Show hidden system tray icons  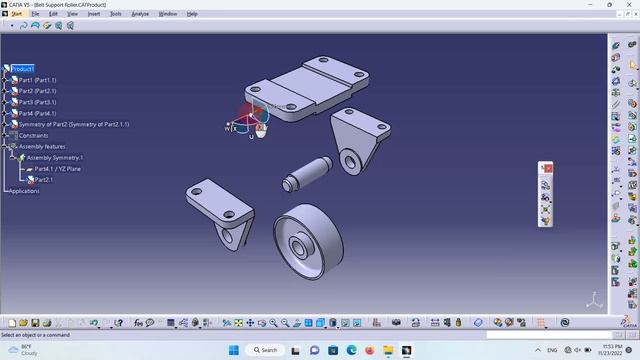click(538, 350)
